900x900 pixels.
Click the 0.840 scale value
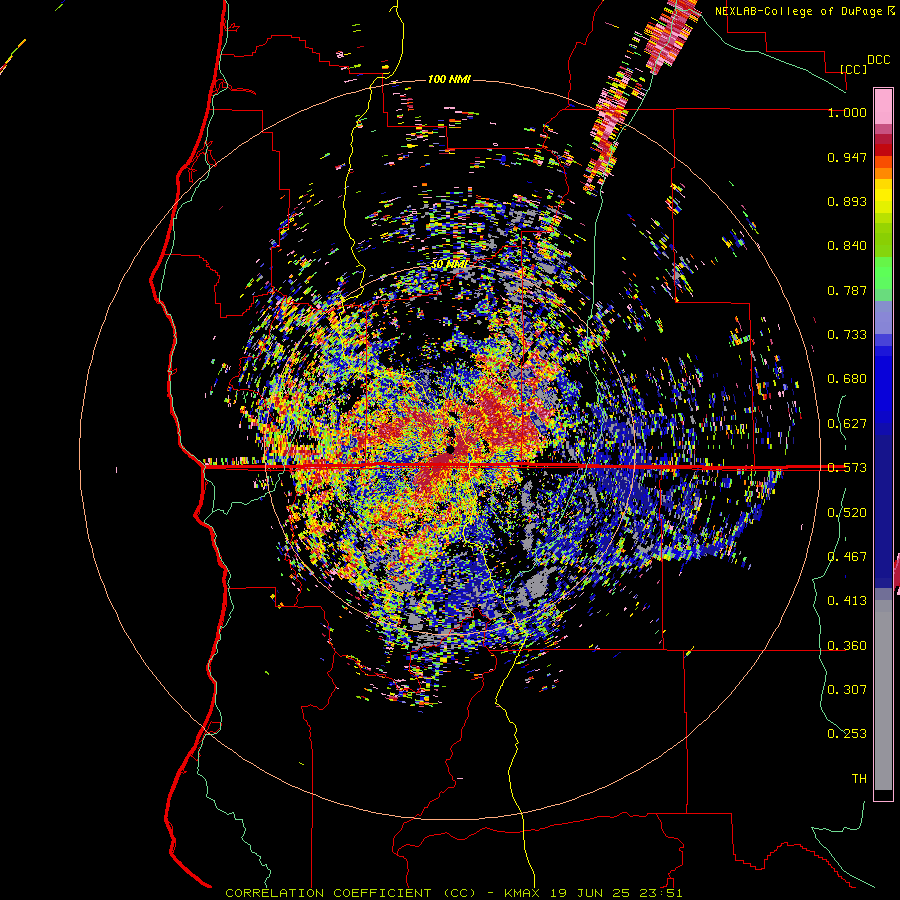(x=847, y=246)
